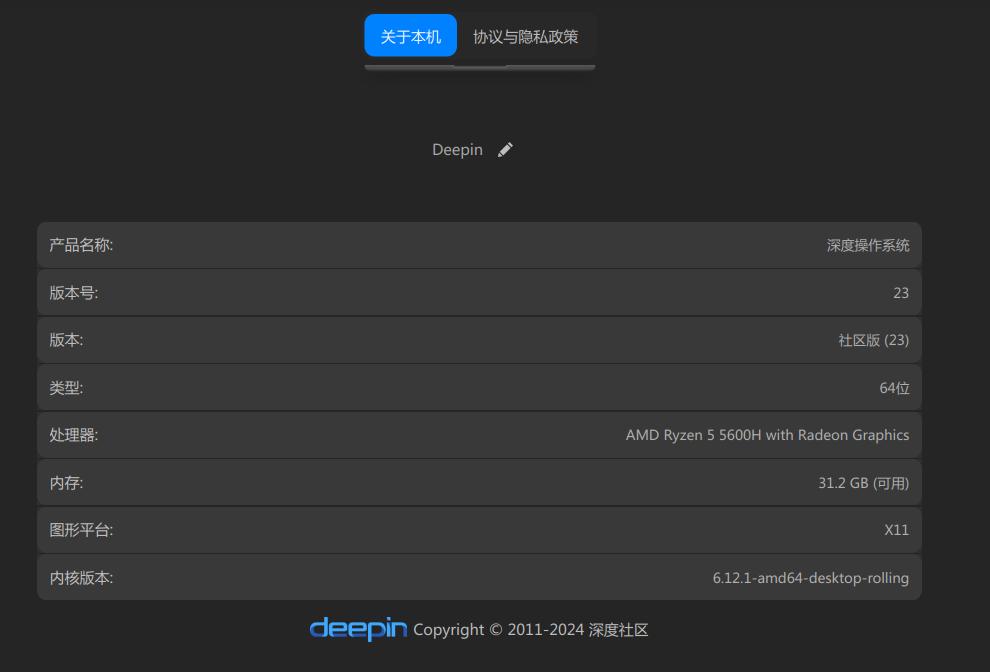The image size is (990, 672).
Task: Select the computer name text Deepin
Action: coord(457,150)
